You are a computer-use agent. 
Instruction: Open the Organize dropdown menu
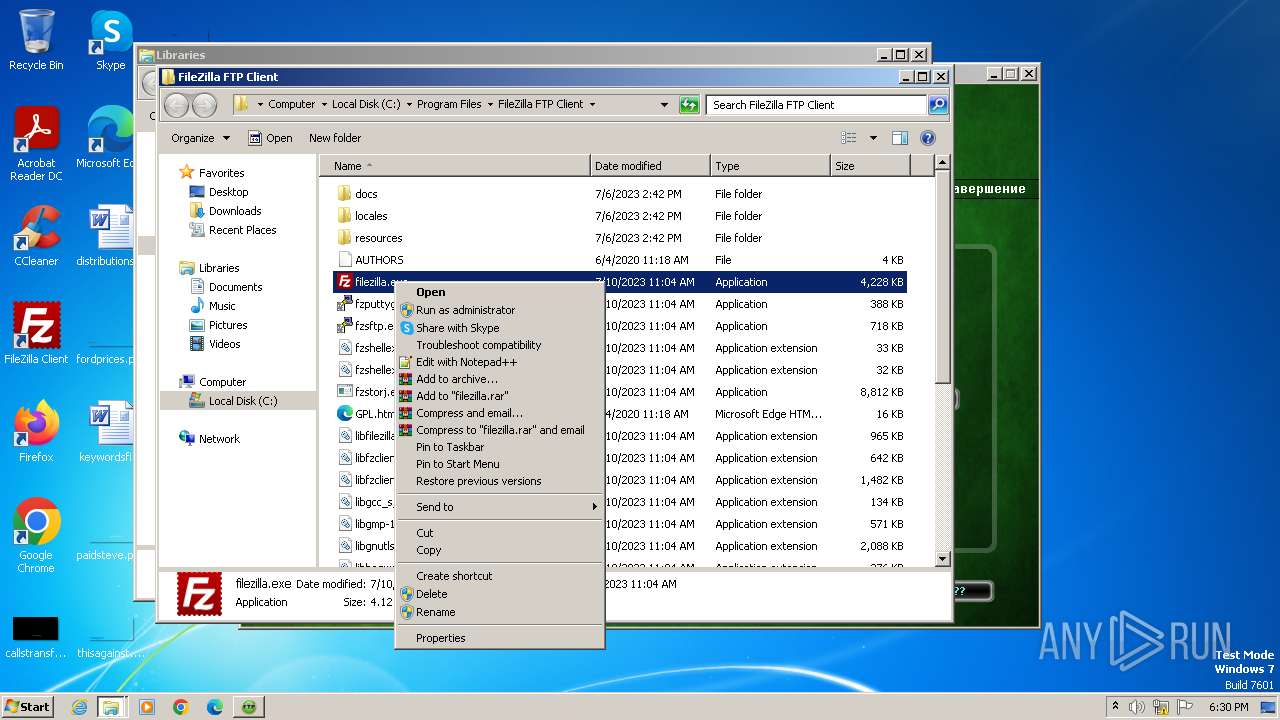coord(200,138)
